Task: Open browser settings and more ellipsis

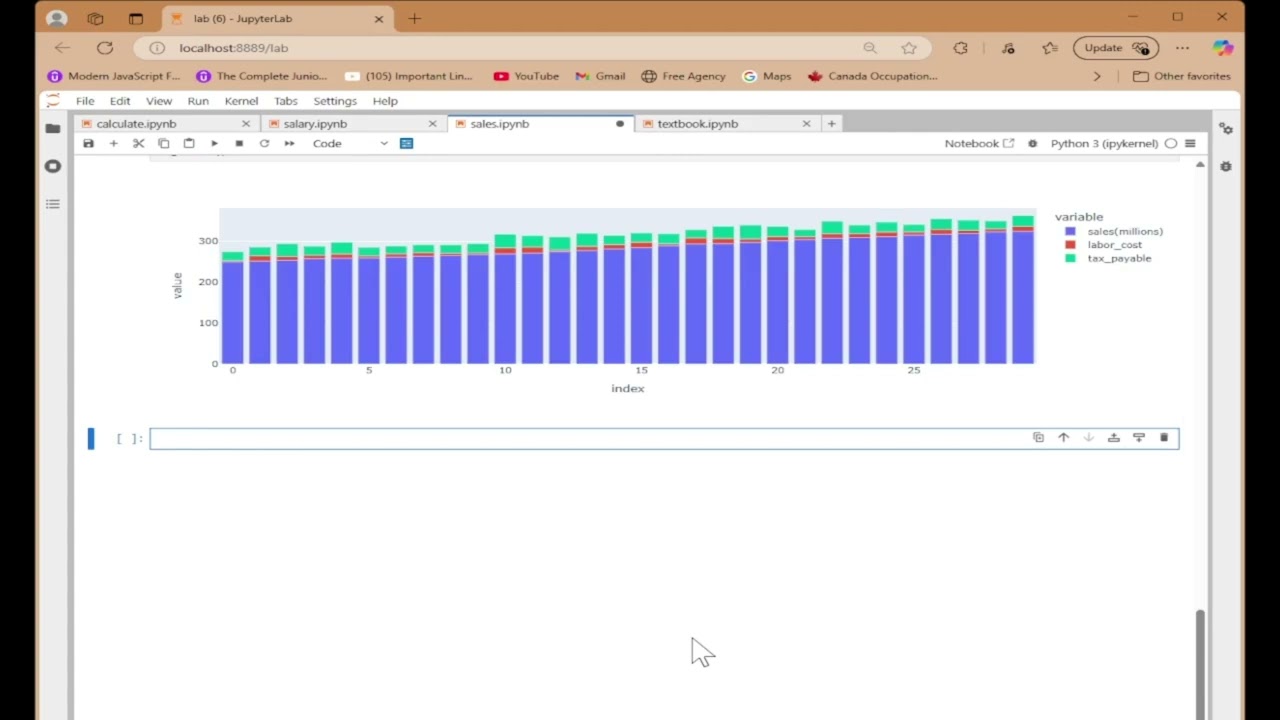Action: pos(1183,48)
